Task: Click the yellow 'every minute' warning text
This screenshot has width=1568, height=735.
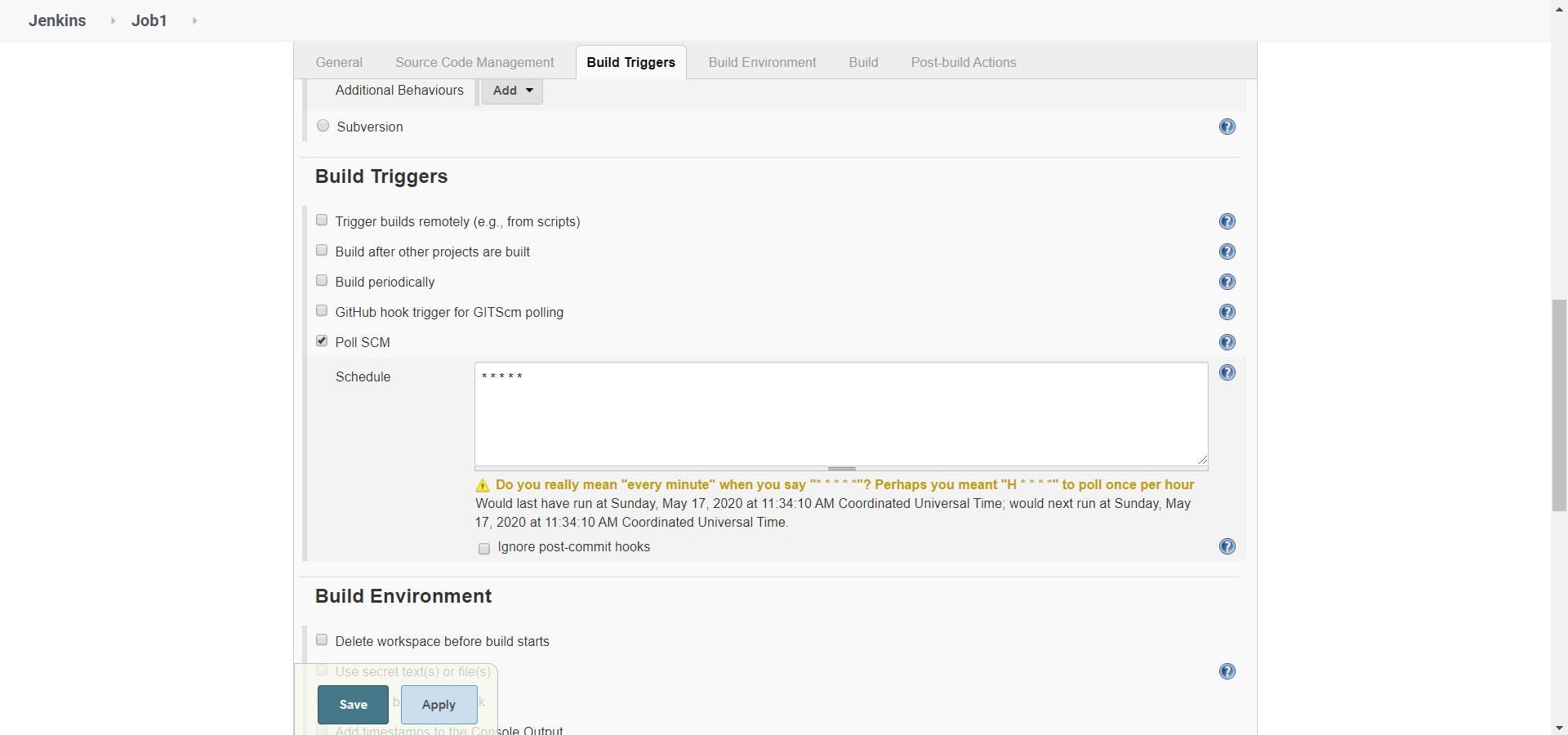Action: coord(844,484)
